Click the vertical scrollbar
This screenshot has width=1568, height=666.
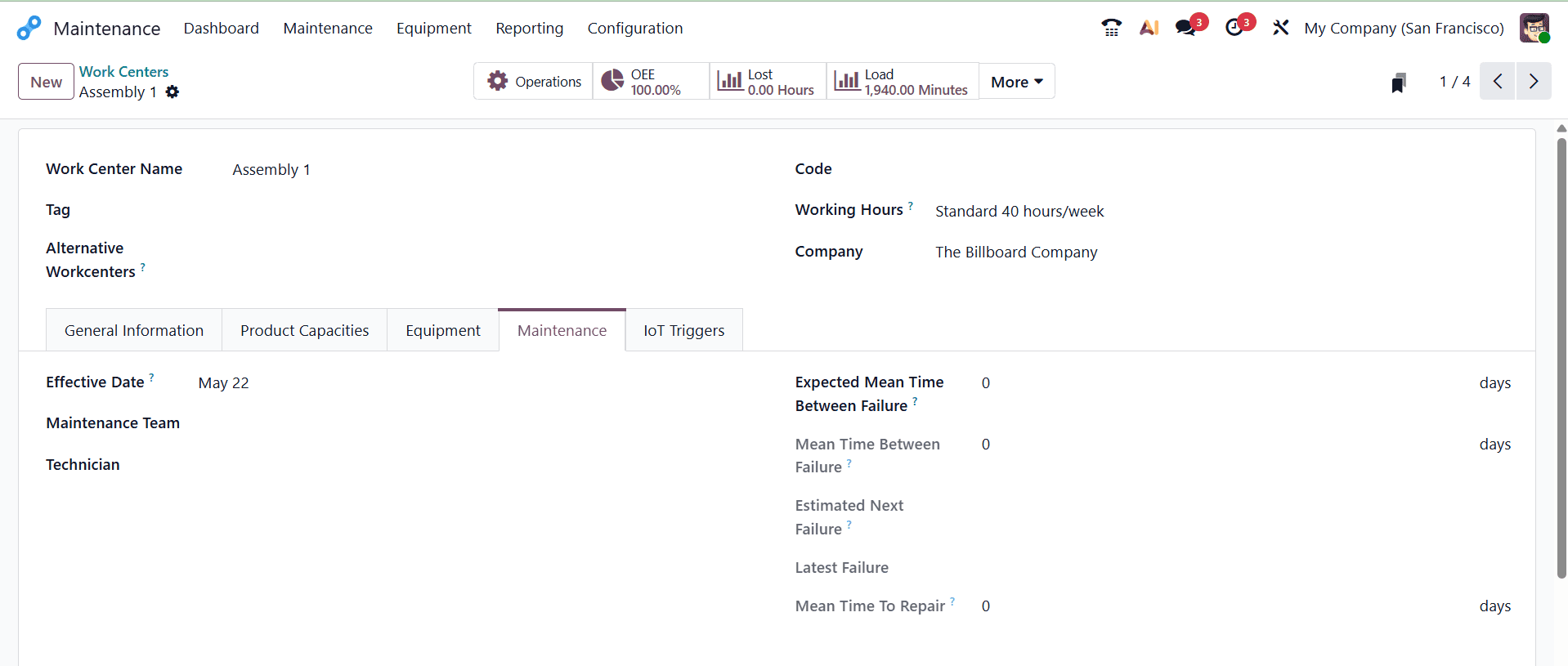coord(1561,358)
